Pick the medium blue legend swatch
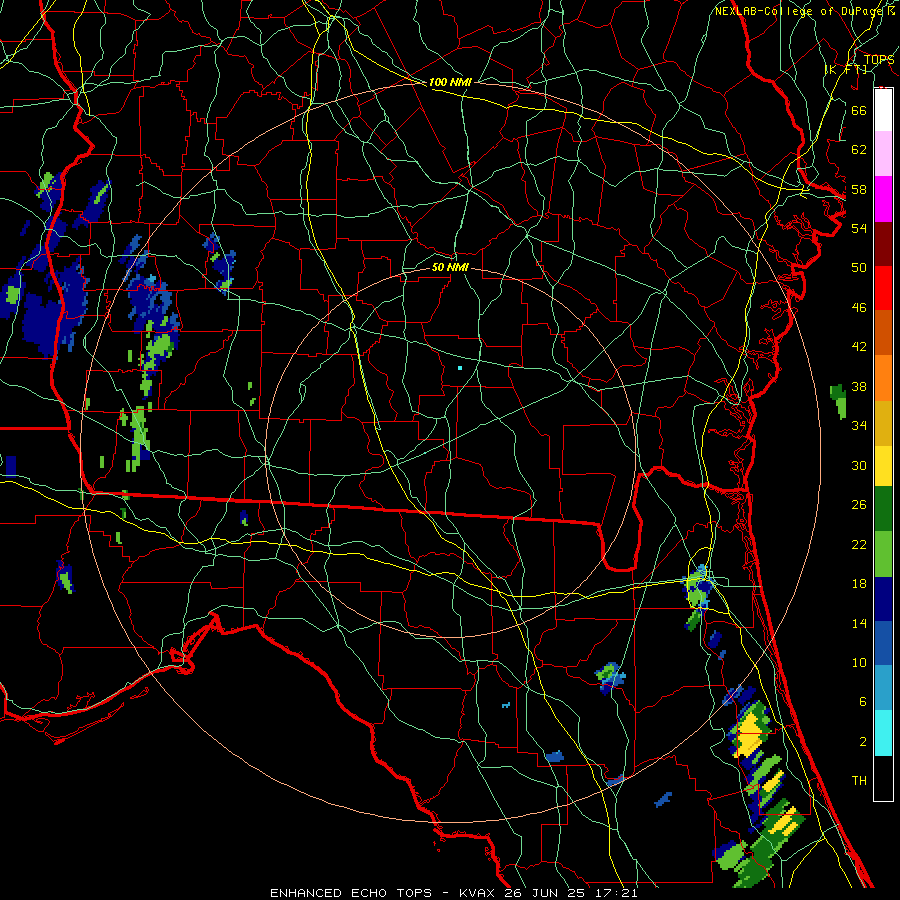900x900 pixels. pos(883,643)
